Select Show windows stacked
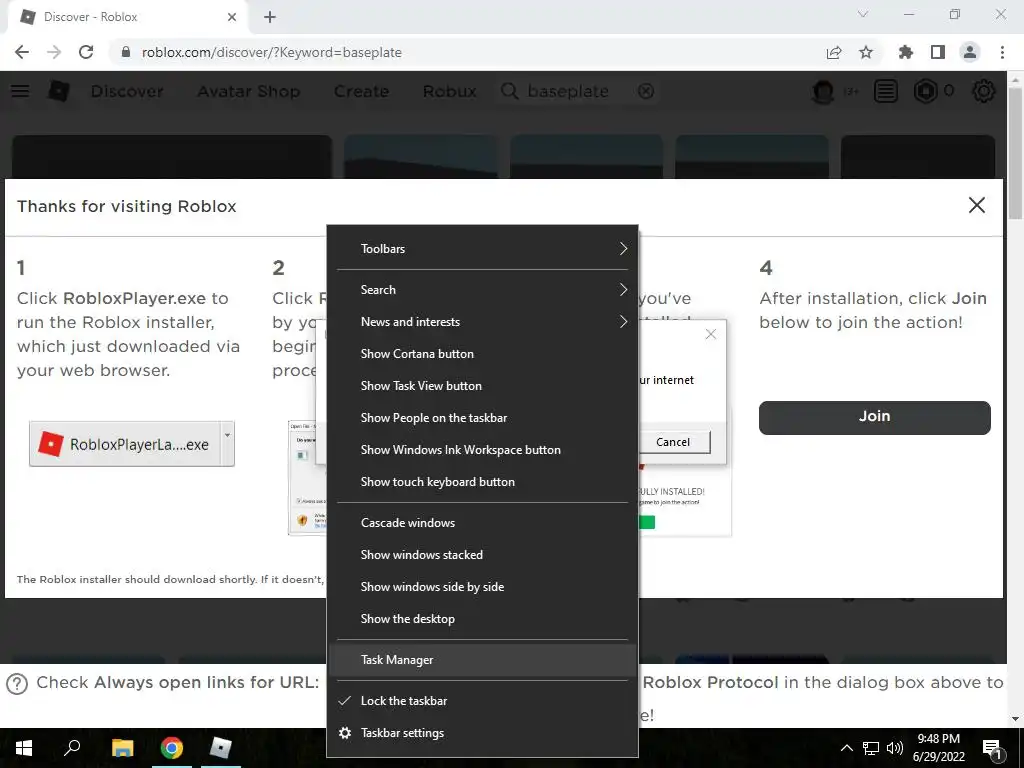 482,554
